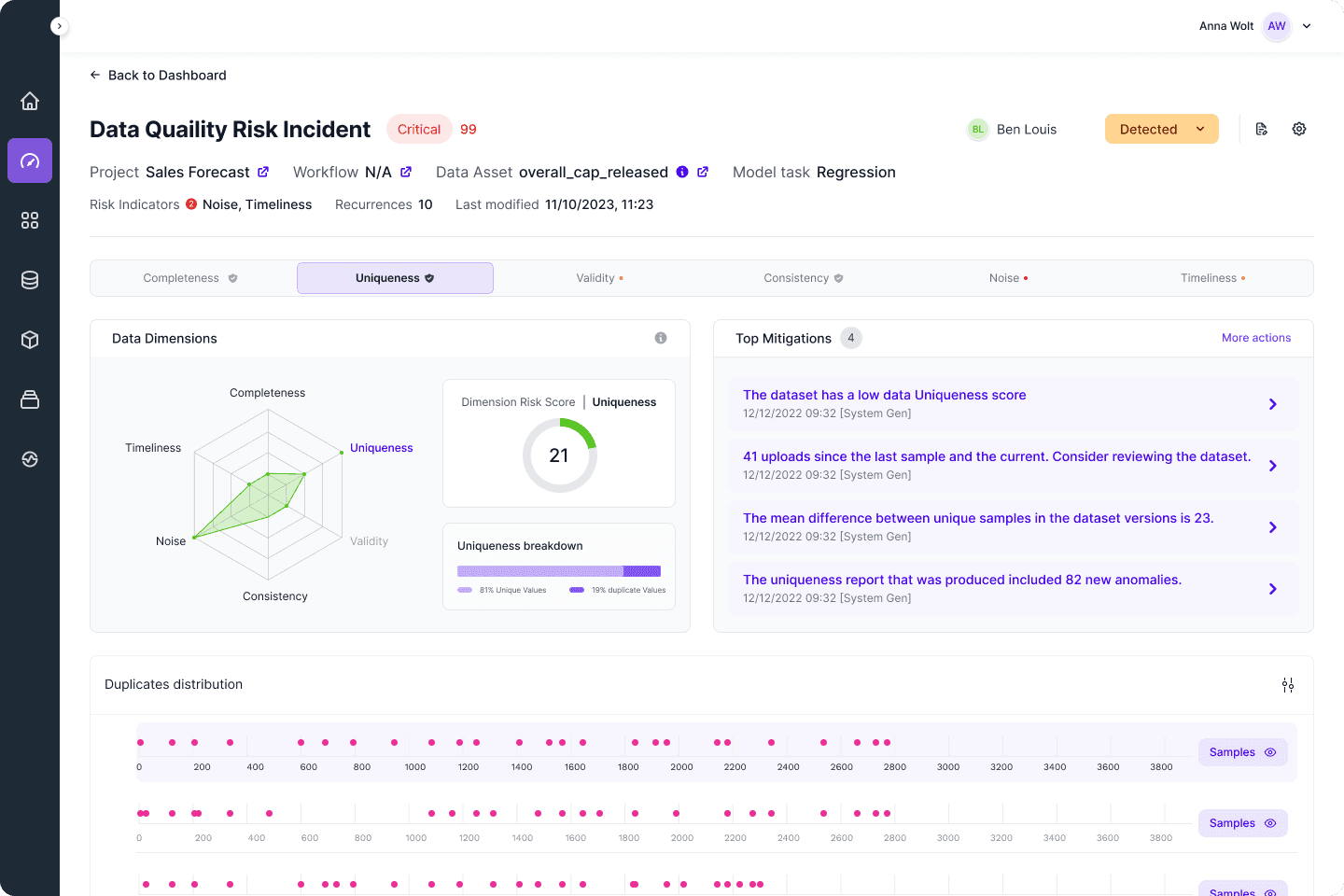Open incident settings gear icon
This screenshot has height=896, width=1344.
1299,129
